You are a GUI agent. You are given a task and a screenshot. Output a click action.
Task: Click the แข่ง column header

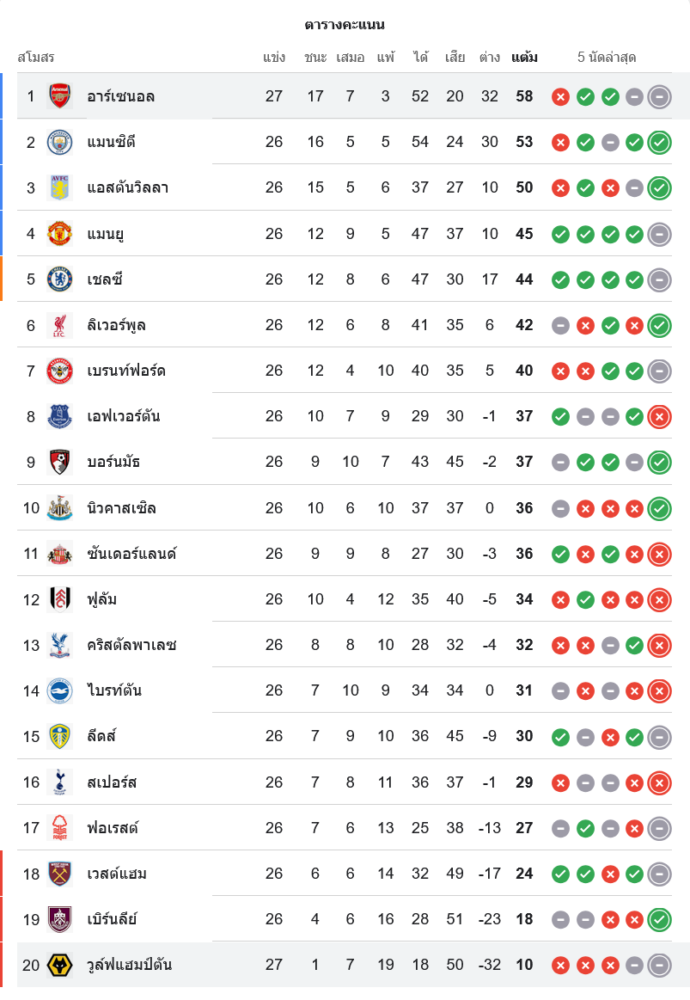click(x=274, y=57)
